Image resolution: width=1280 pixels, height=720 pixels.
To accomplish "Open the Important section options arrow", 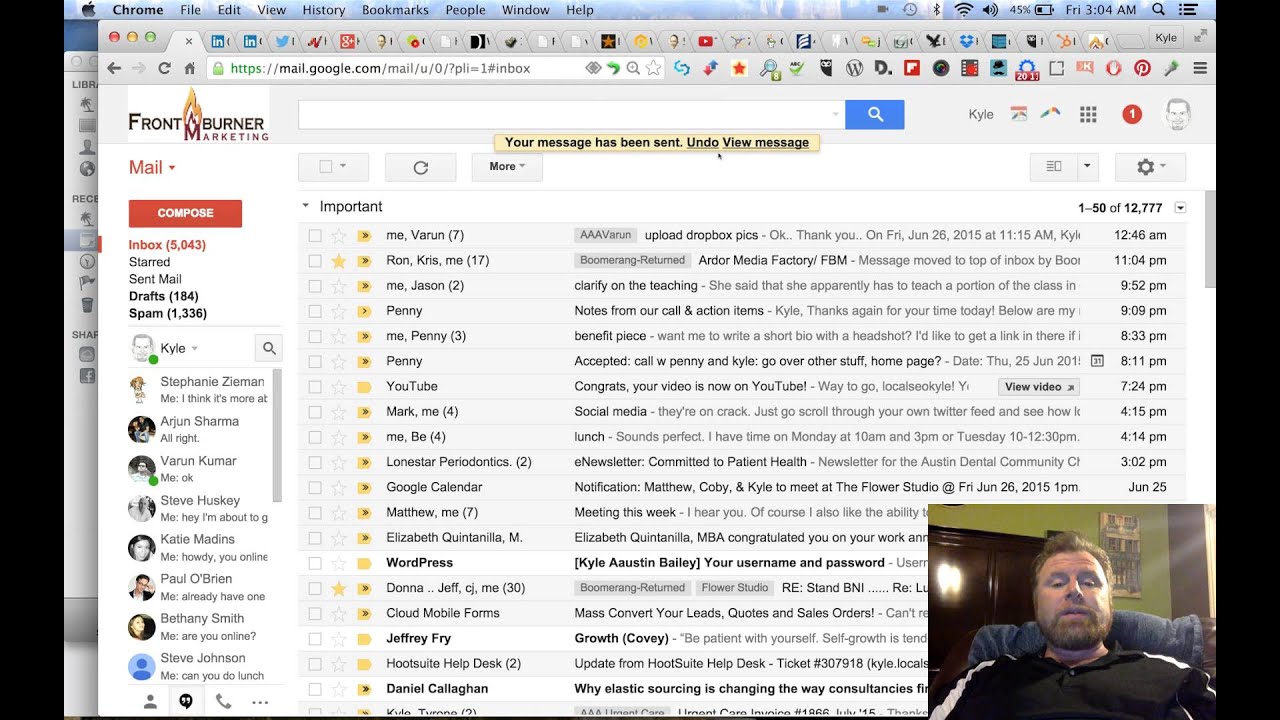I will (1180, 208).
